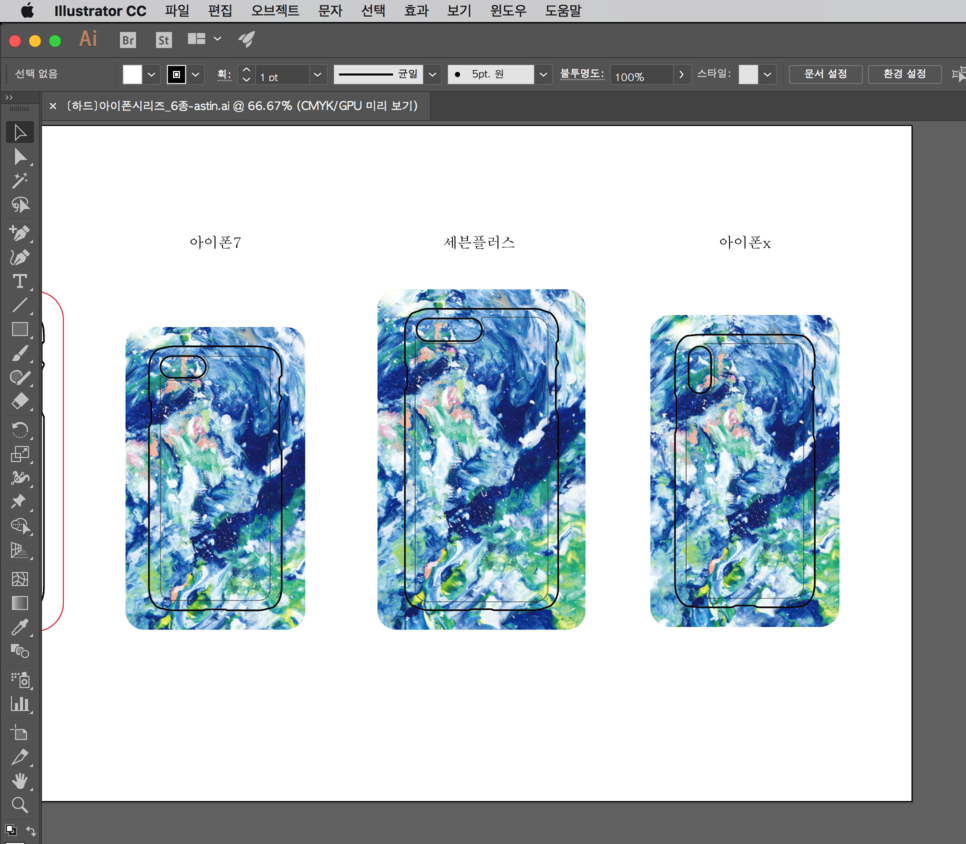This screenshot has width=966, height=844.
Task: Choose the Hand tool
Action: 20,781
